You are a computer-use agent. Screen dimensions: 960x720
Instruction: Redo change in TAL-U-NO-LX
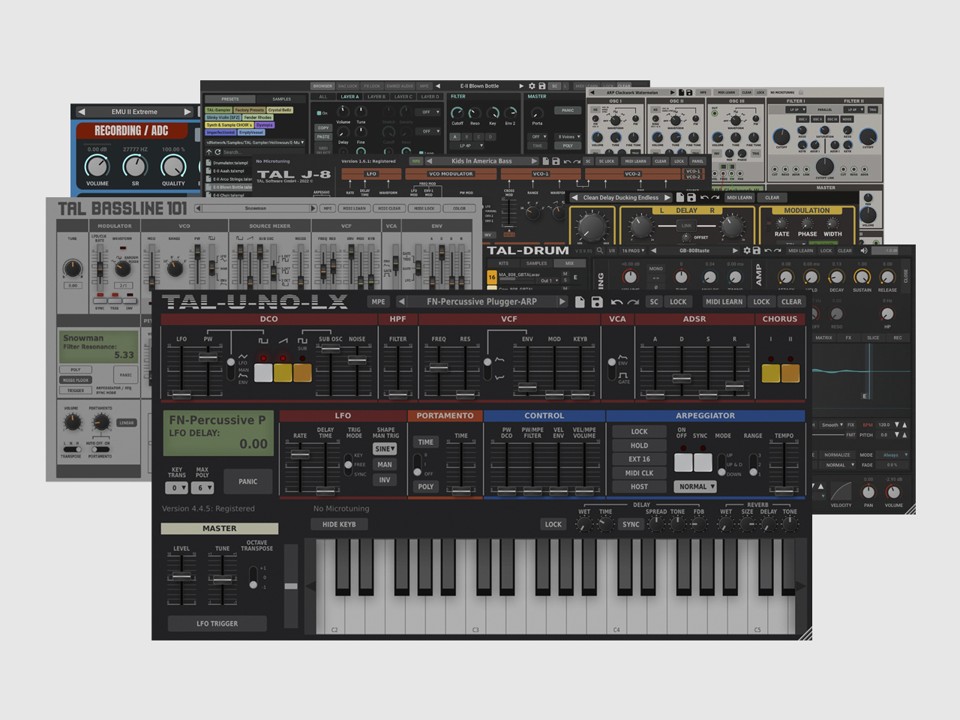click(633, 302)
